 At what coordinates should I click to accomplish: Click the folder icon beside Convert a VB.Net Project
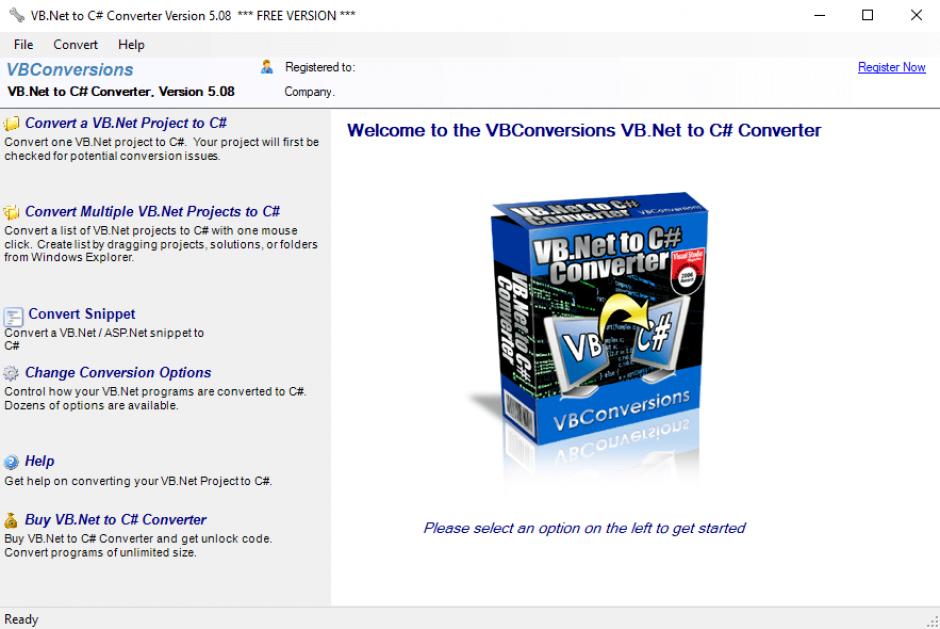click(x=11, y=124)
